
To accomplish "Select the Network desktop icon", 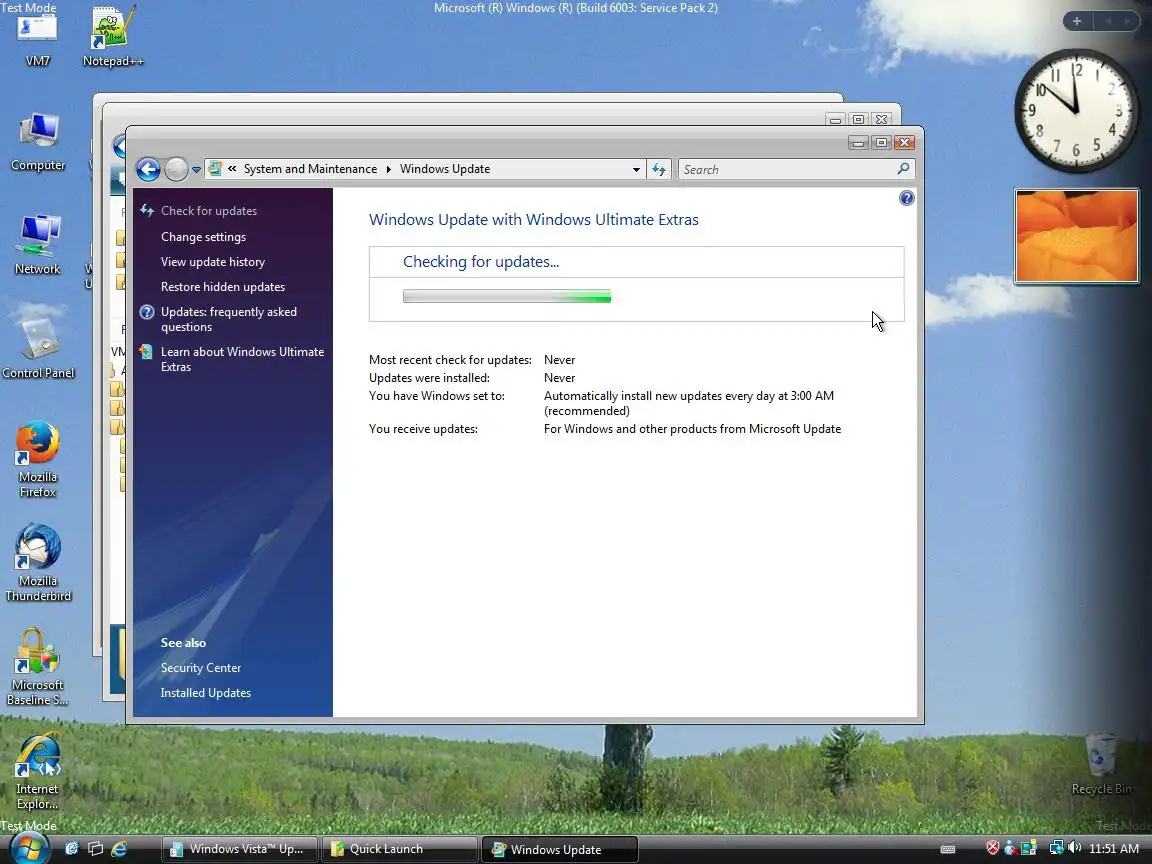I will [x=37, y=246].
